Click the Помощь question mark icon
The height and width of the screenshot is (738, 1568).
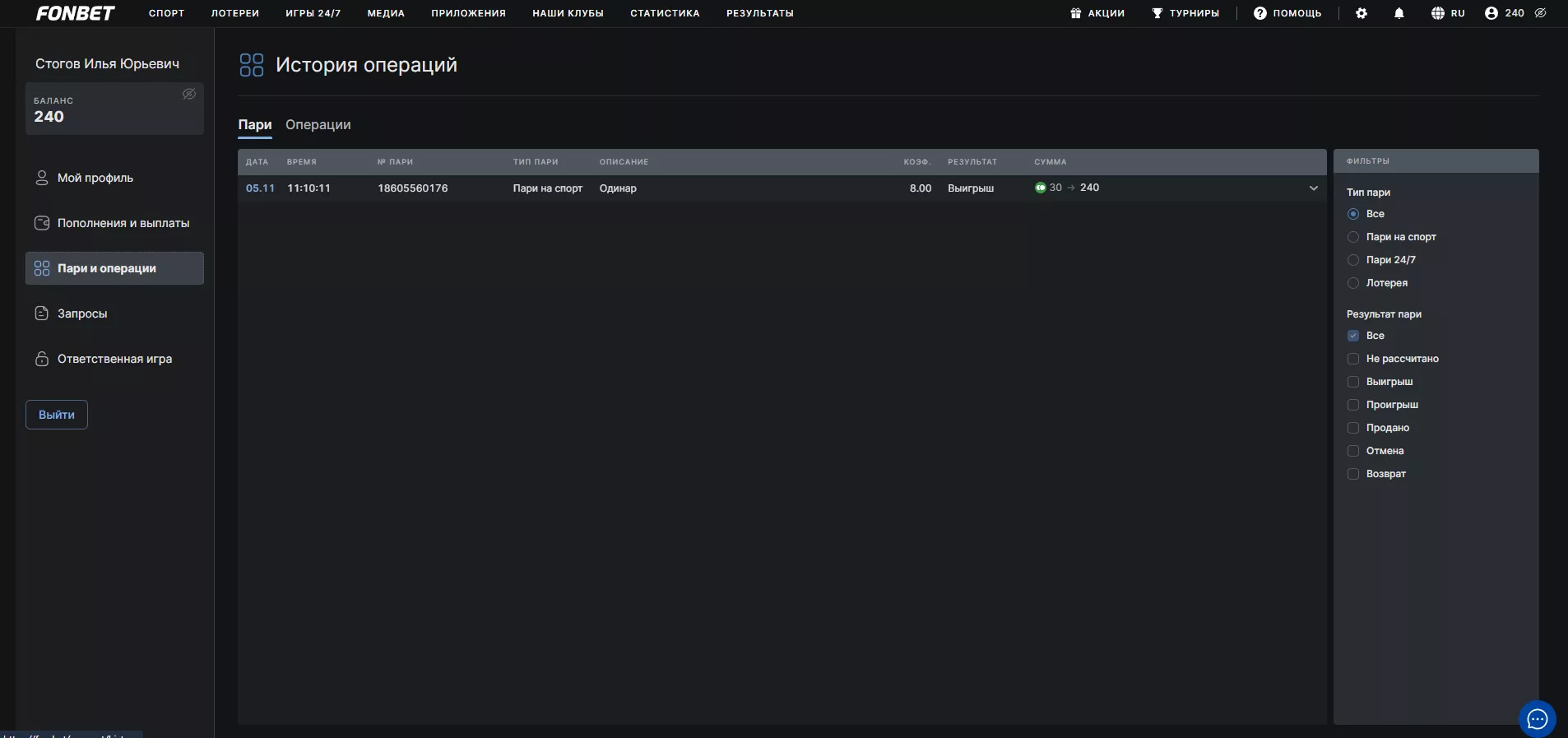1260,13
